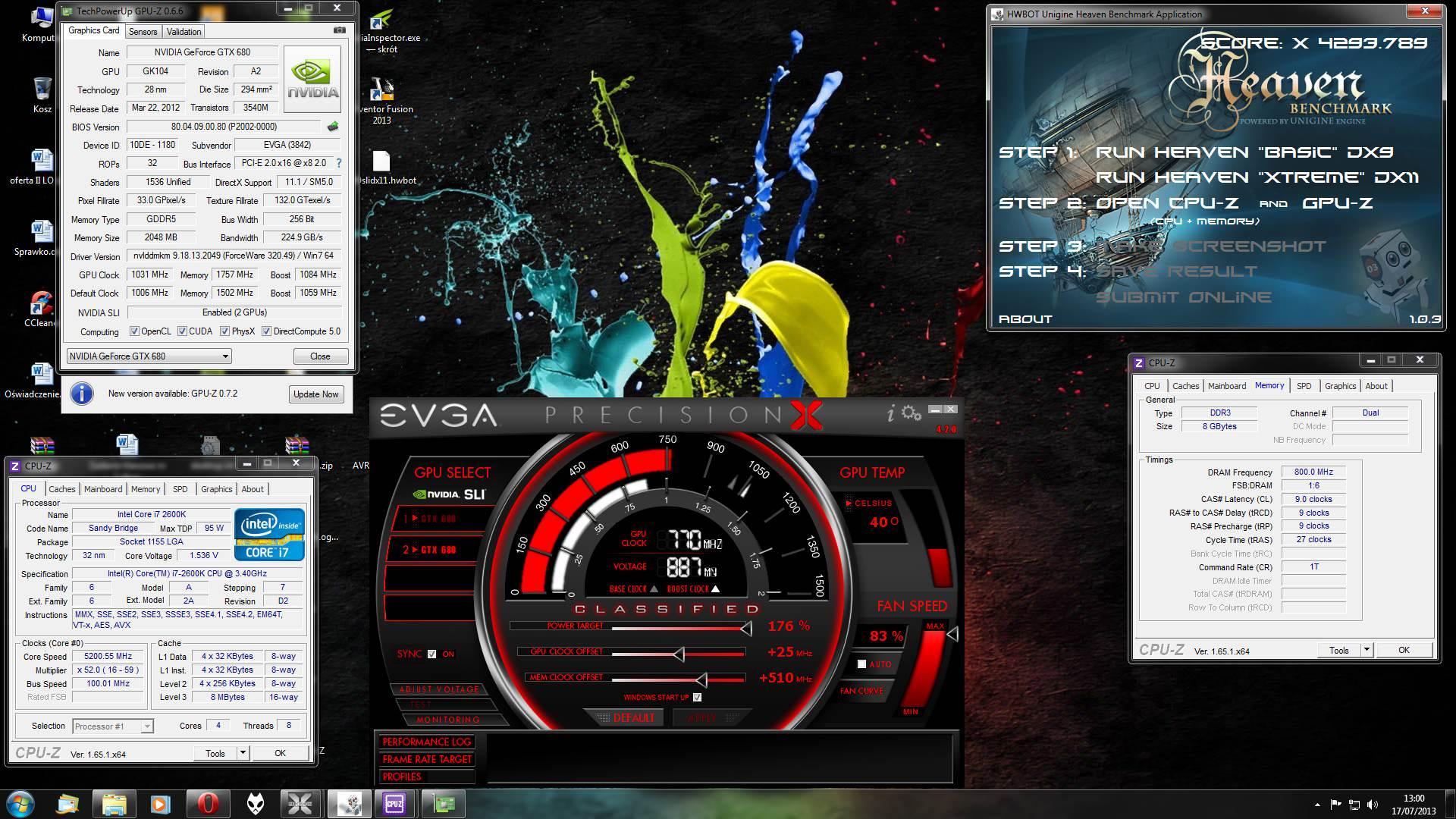Image resolution: width=1456 pixels, height=819 pixels.
Task: Click the fan speed vertical slider handle
Action: 953,633
